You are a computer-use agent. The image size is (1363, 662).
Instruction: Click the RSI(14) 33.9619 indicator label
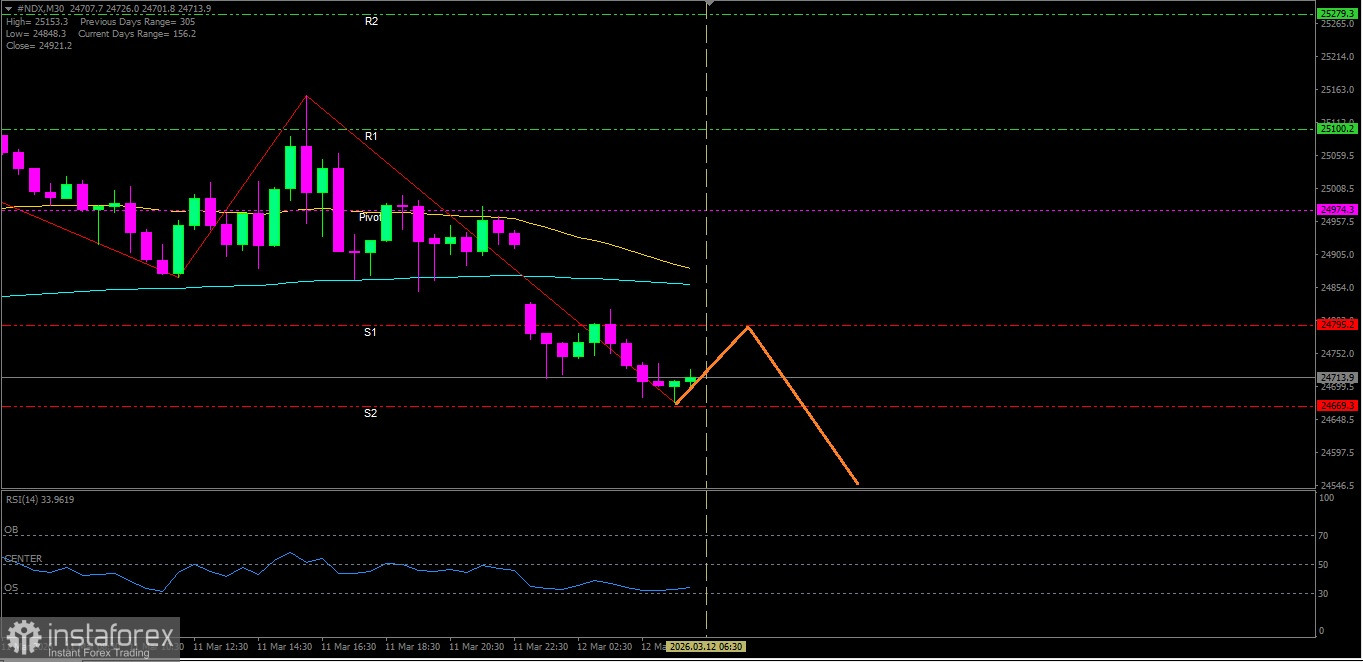[x=40, y=499]
